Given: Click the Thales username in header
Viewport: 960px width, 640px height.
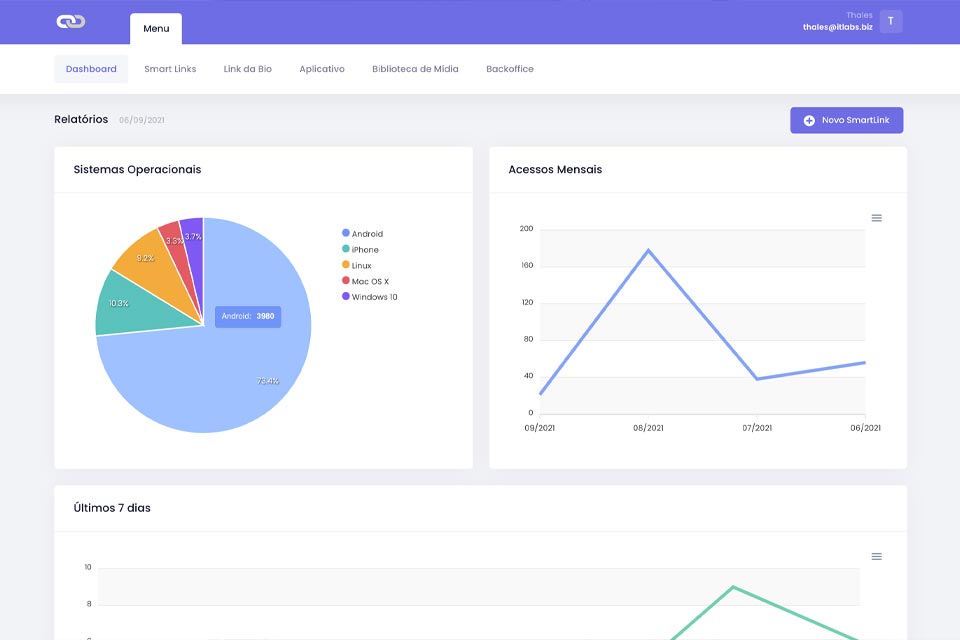Looking at the screenshot, I should coord(859,15).
